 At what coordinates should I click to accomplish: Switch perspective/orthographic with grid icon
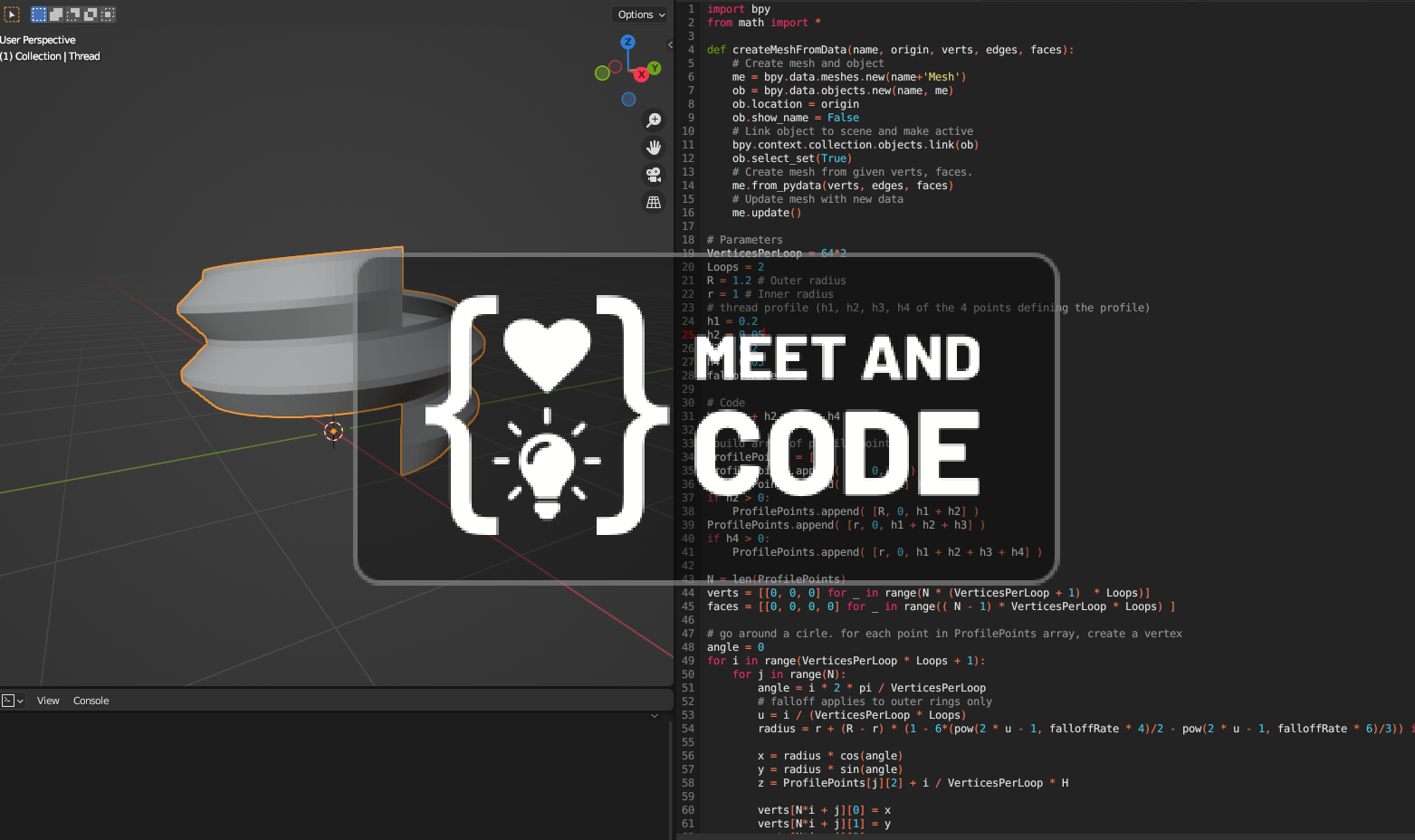tap(654, 202)
